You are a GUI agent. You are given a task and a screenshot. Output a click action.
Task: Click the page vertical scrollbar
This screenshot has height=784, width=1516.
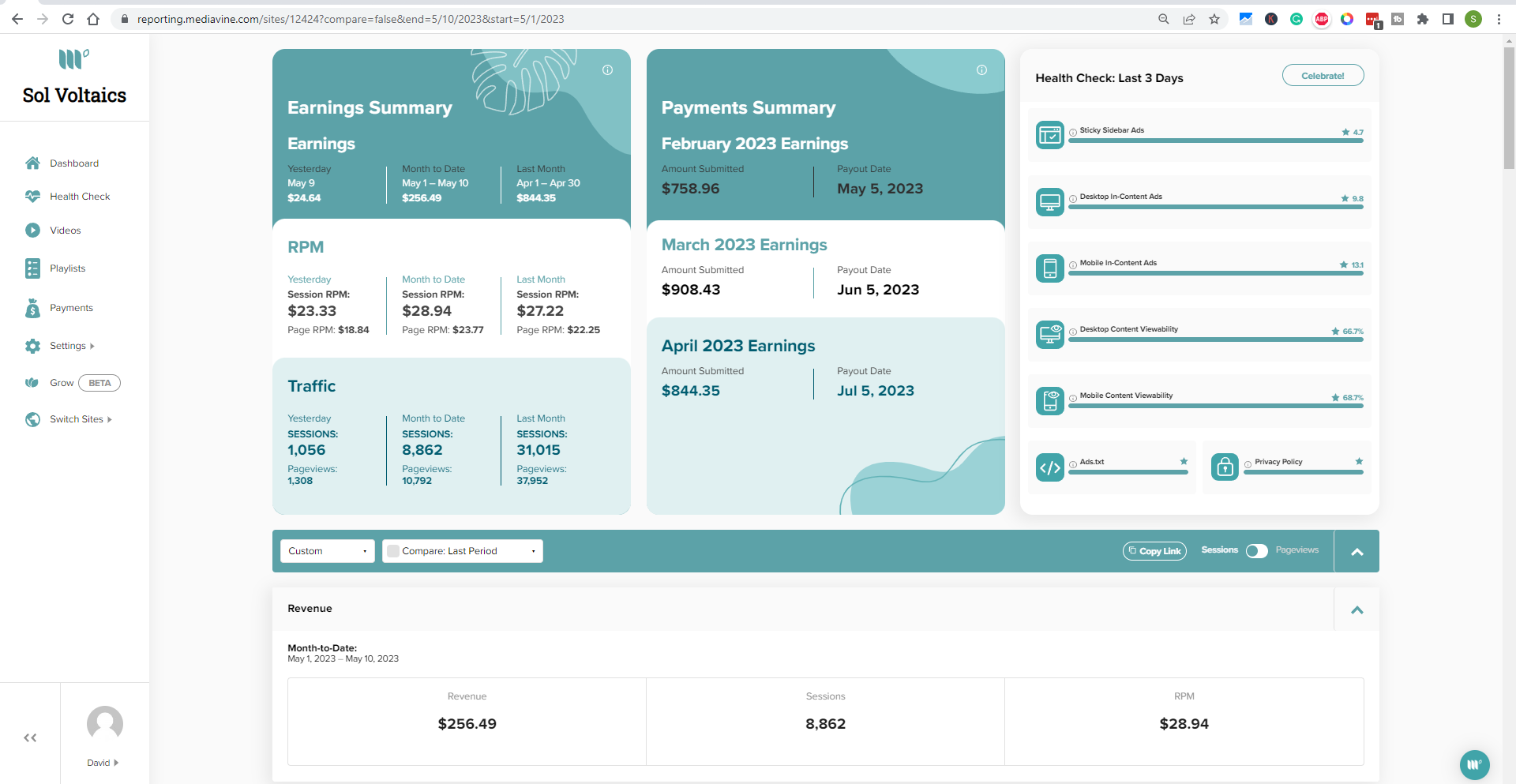click(x=1509, y=107)
